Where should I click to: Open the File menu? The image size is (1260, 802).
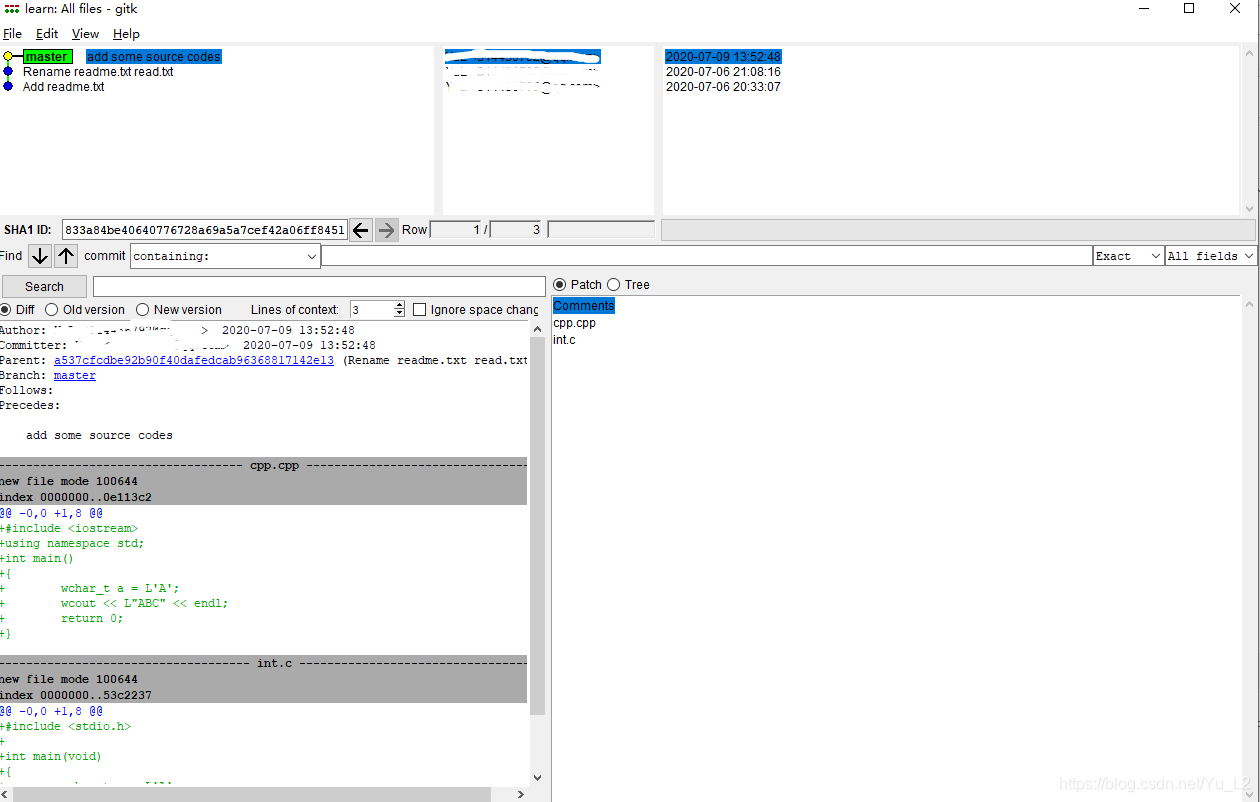12,34
